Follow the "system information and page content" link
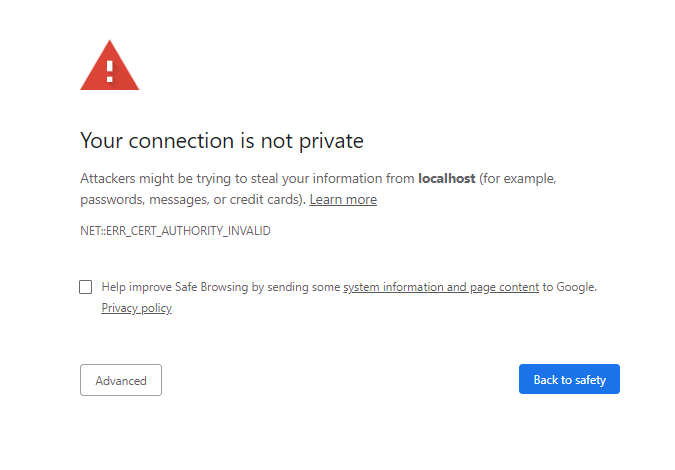Image resolution: width=675 pixels, height=470 pixels. pos(441,287)
